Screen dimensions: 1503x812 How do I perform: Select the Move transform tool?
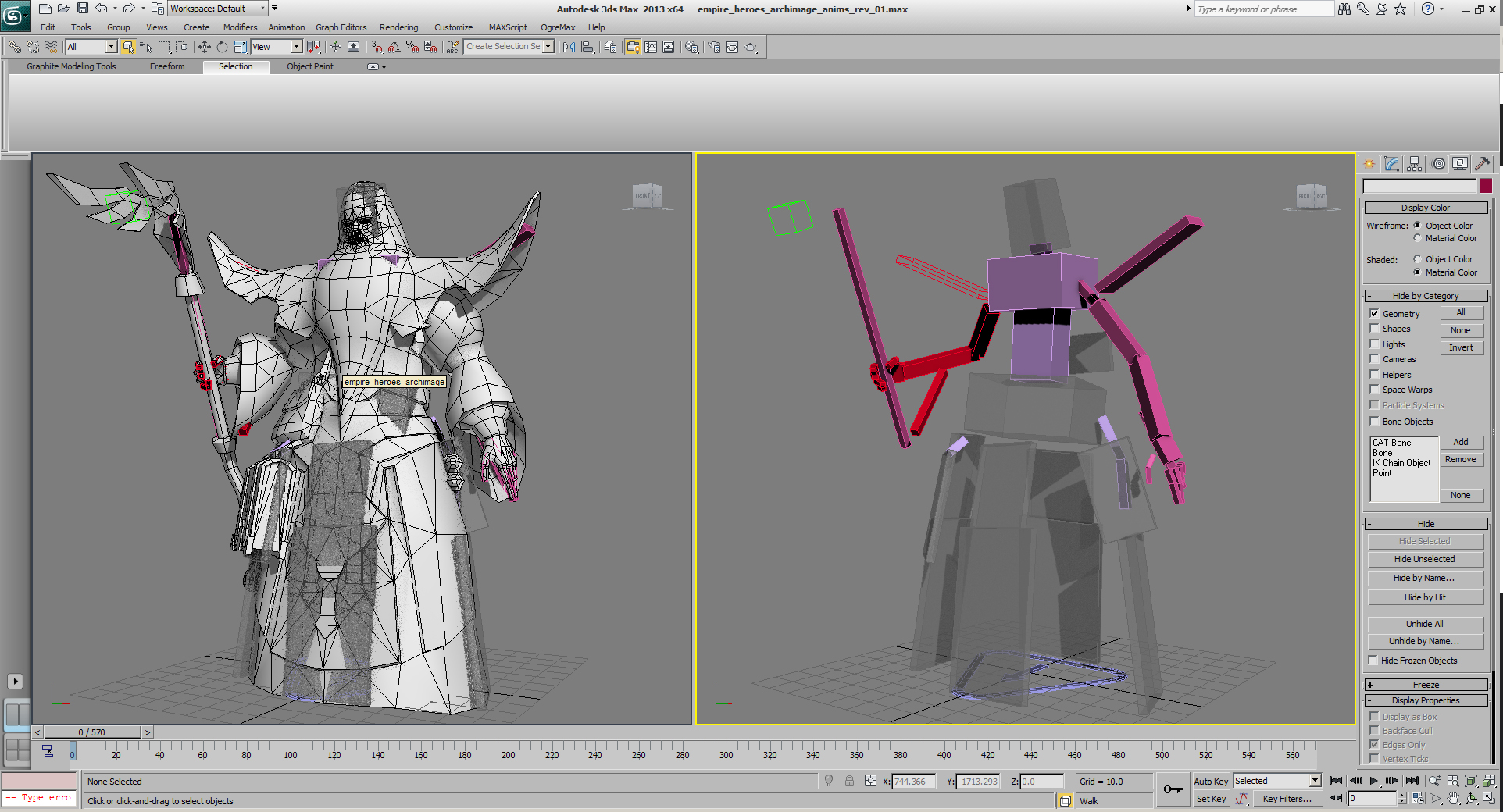coord(204,47)
